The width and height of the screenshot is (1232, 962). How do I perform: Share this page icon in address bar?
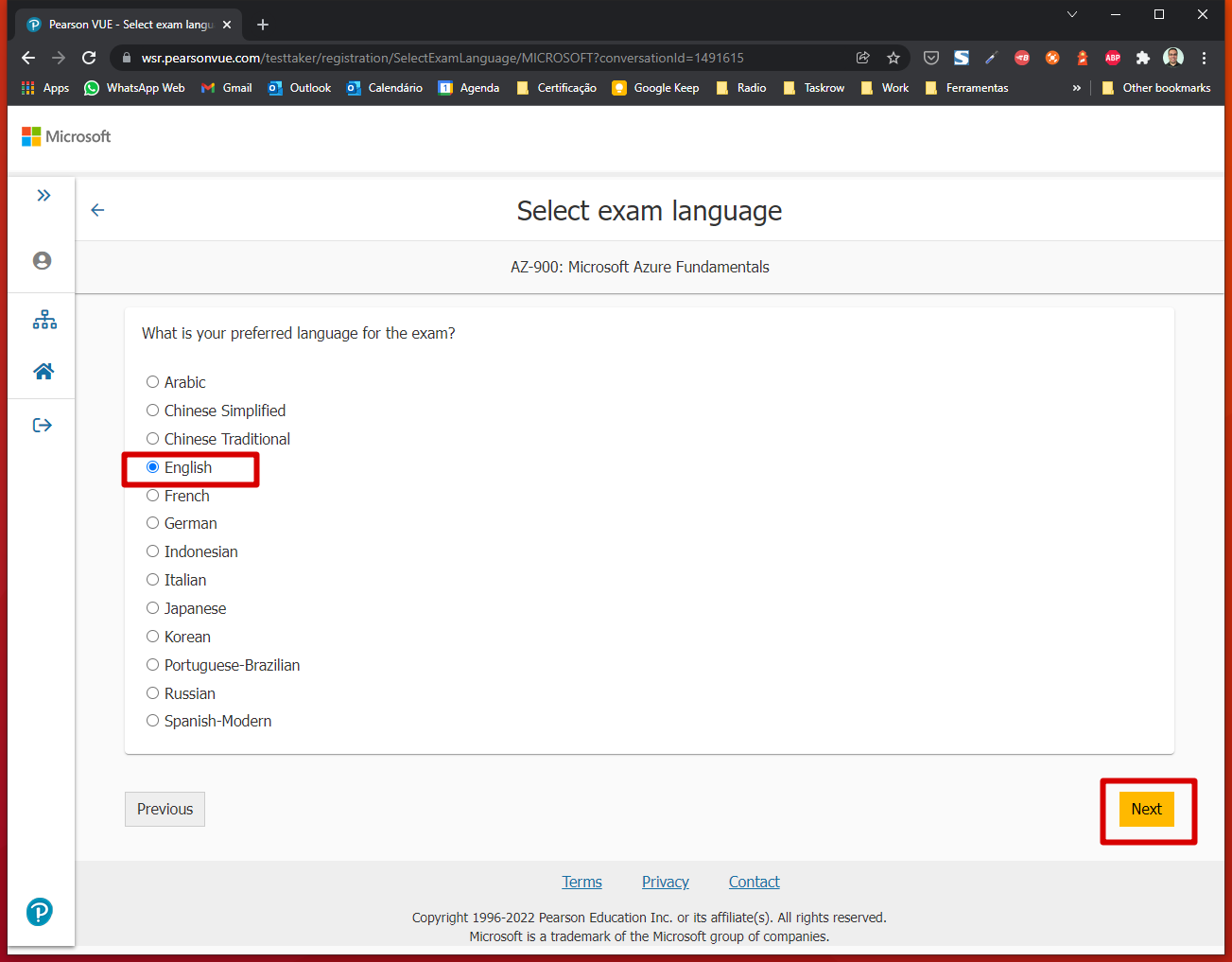click(x=863, y=58)
